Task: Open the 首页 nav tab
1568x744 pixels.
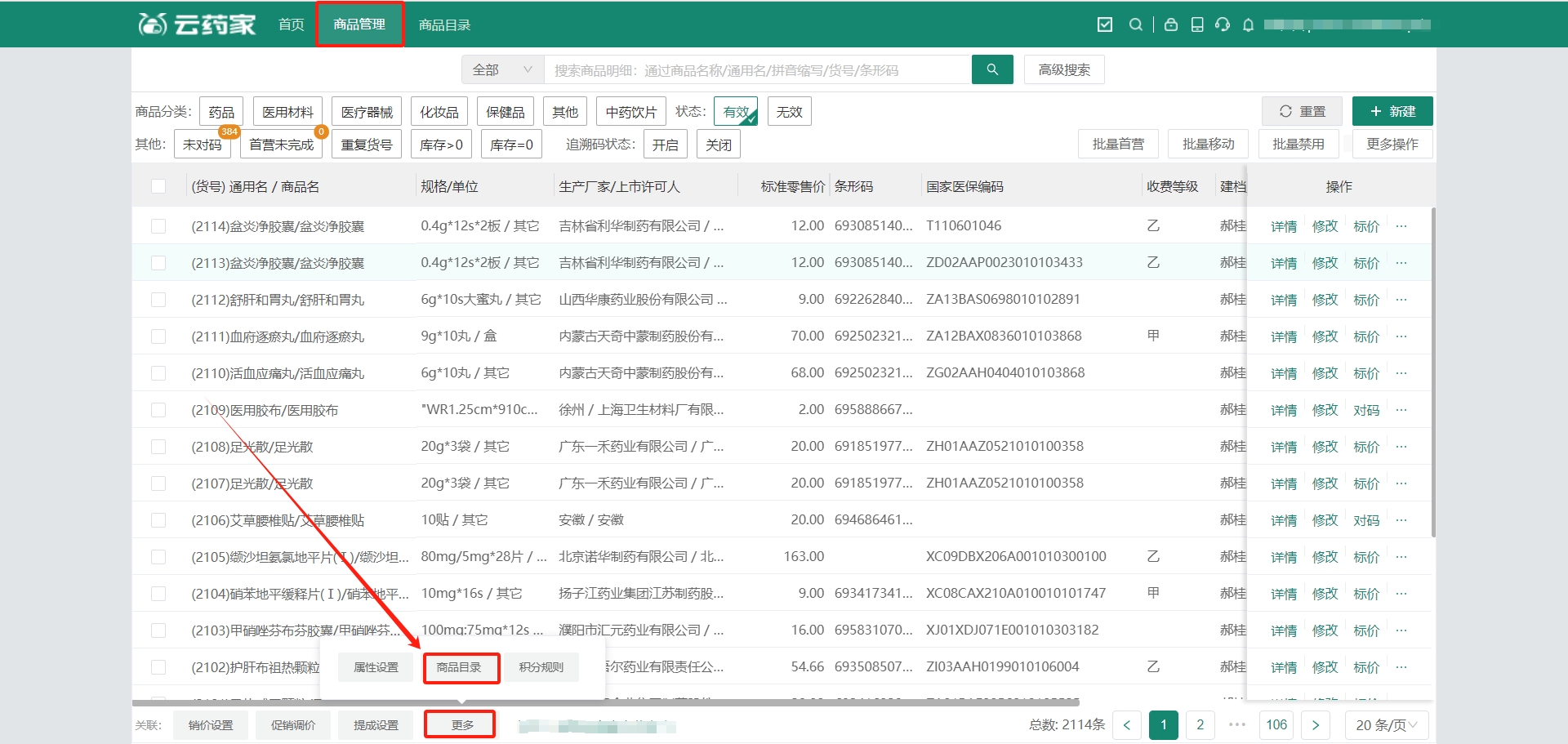Action: click(291, 25)
